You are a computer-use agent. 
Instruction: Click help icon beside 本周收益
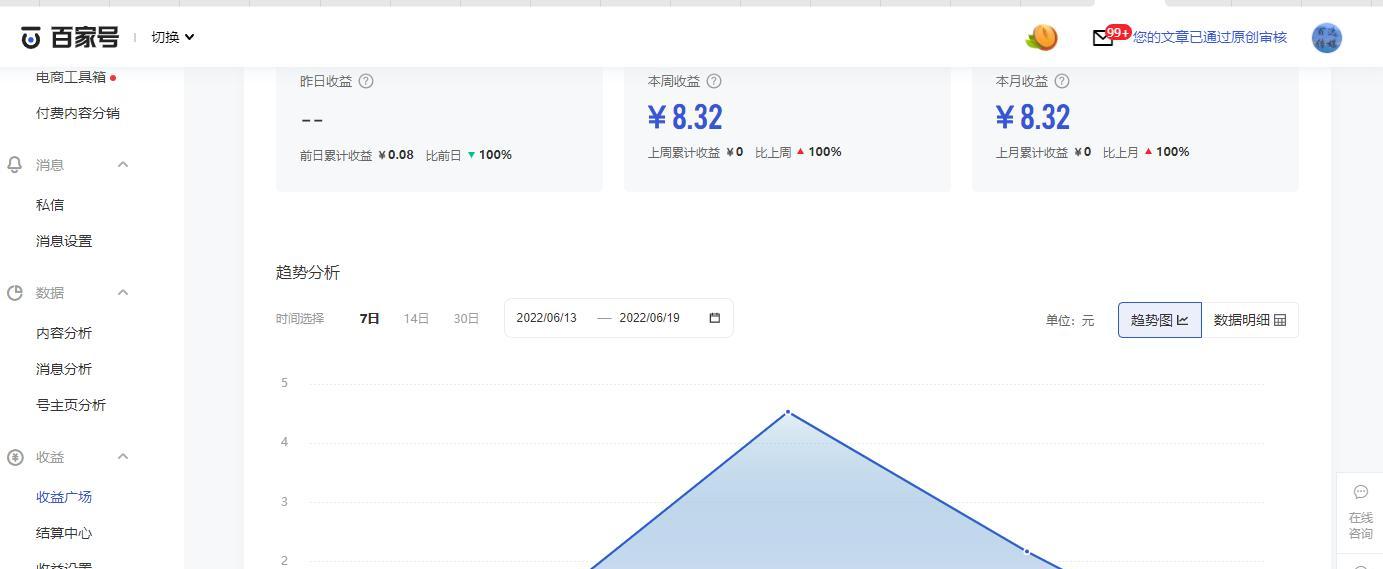714,81
